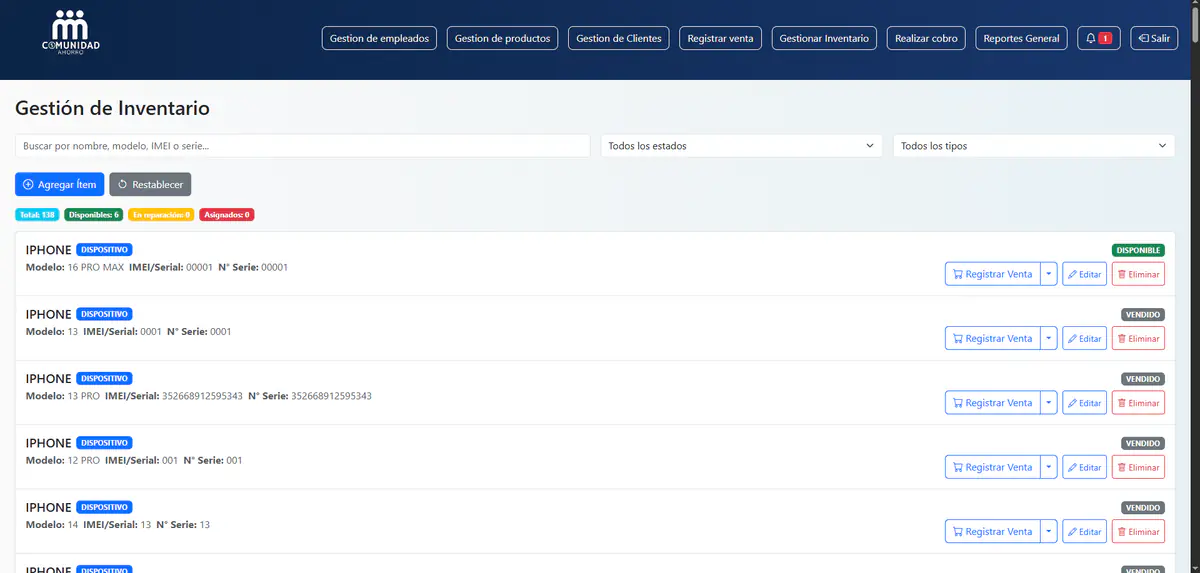Viewport: 1200px width, 573px height.
Task: Add a new item with Agregar Ítem
Action: point(59,185)
